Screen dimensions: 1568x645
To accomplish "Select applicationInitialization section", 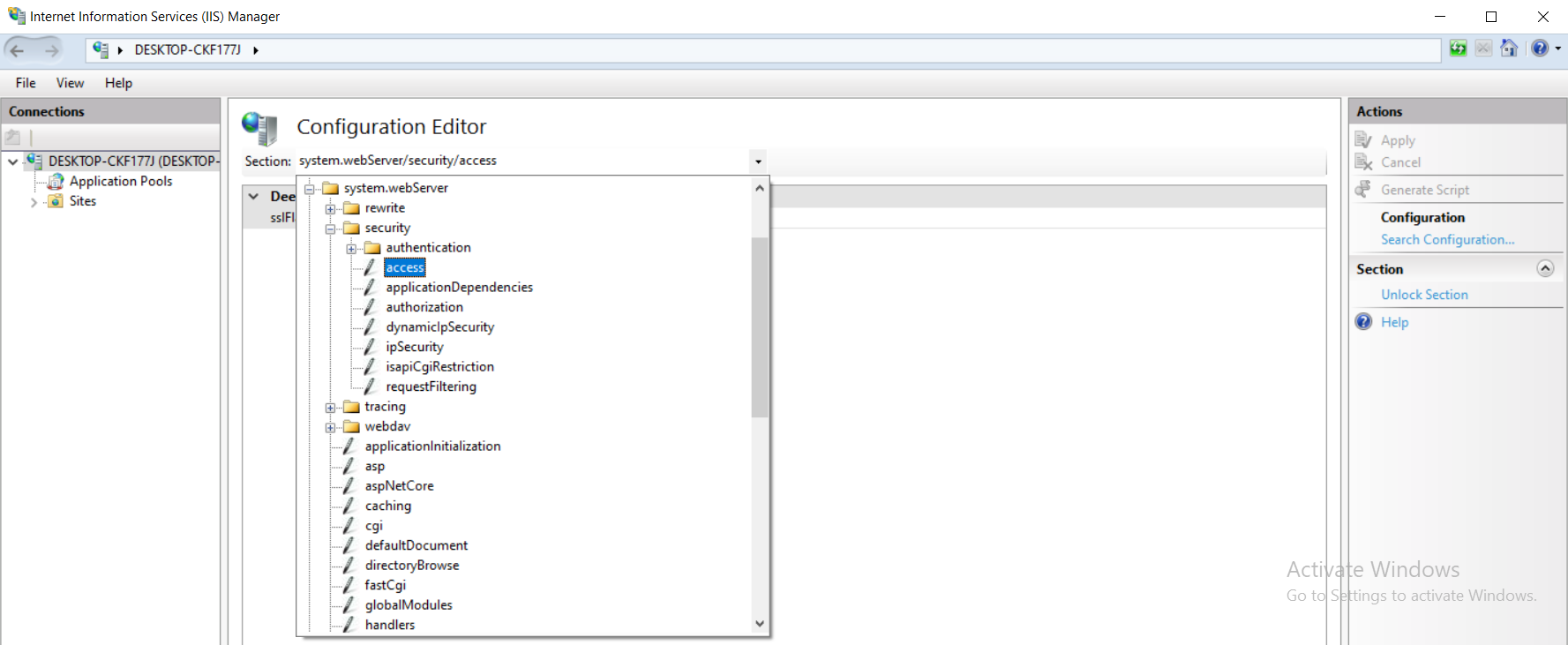I will pos(432,446).
